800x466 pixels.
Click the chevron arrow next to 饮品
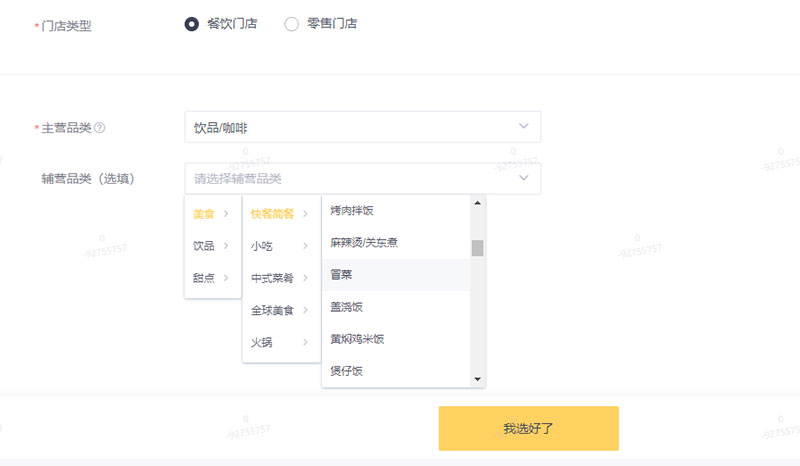226,246
